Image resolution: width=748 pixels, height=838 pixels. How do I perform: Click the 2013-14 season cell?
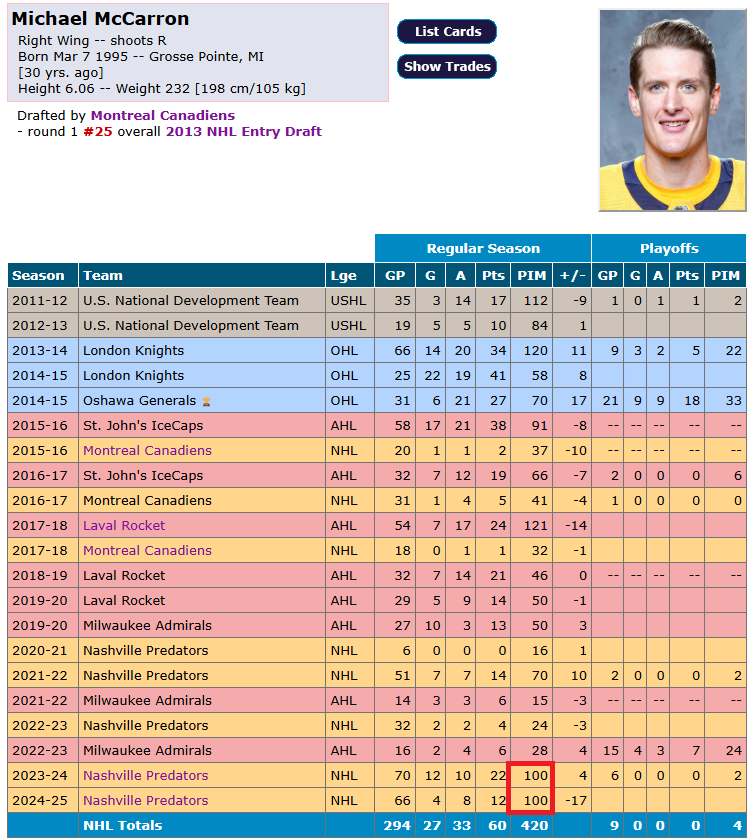43,351
